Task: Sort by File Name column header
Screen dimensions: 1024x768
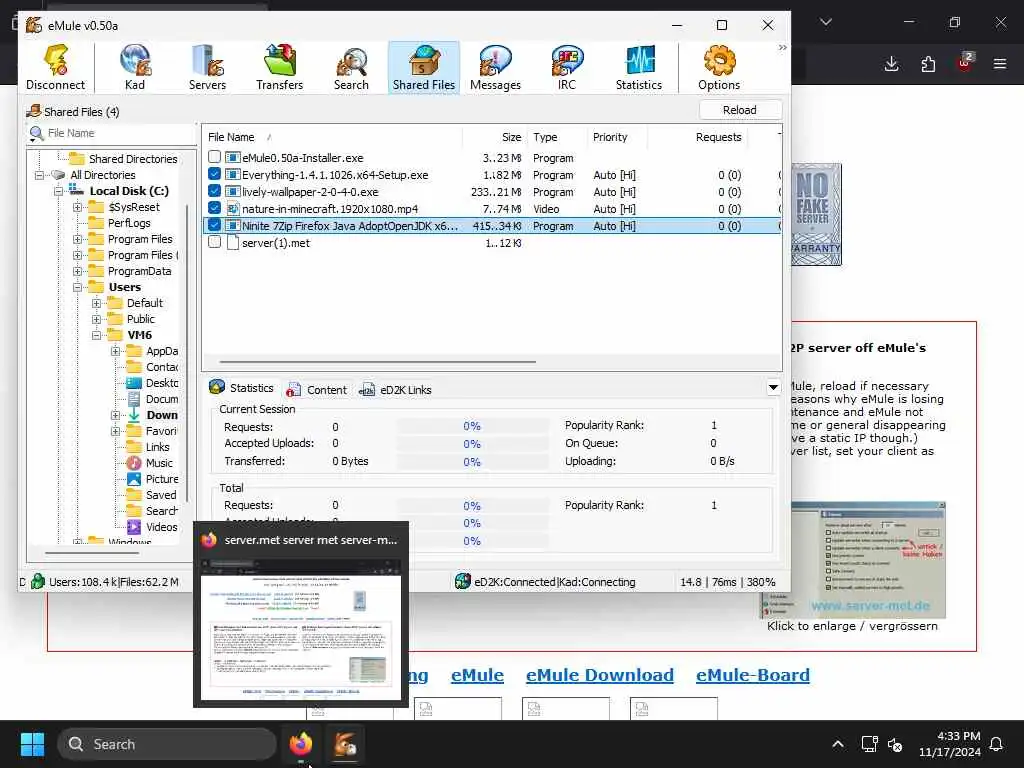Action: click(x=231, y=137)
